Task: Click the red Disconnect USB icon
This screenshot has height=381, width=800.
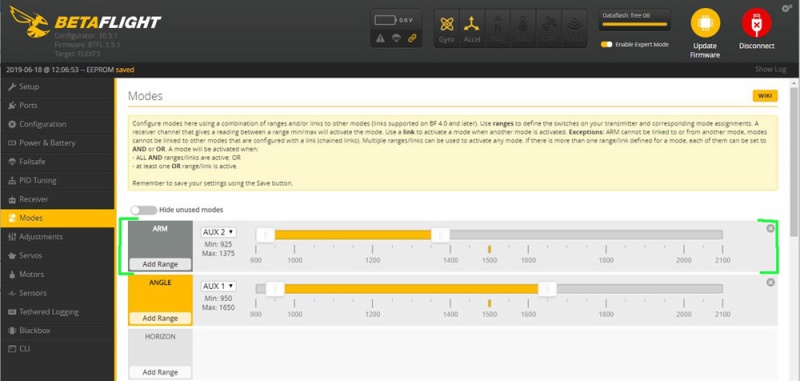Action: pyautogui.click(x=757, y=23)
